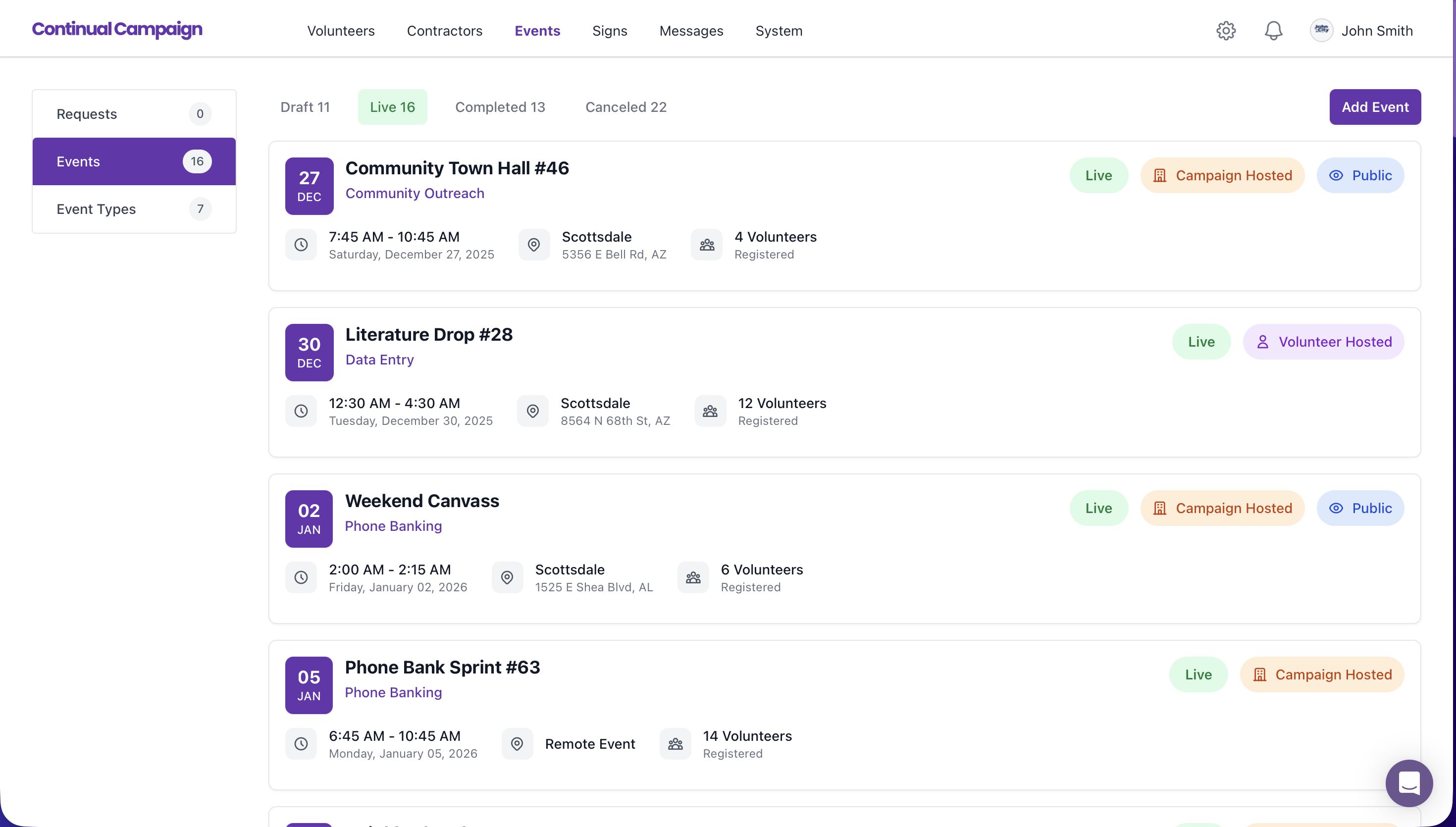Click the clock icon for Community Town Hall #46
1456x827 pixels.
click(301, 245)
